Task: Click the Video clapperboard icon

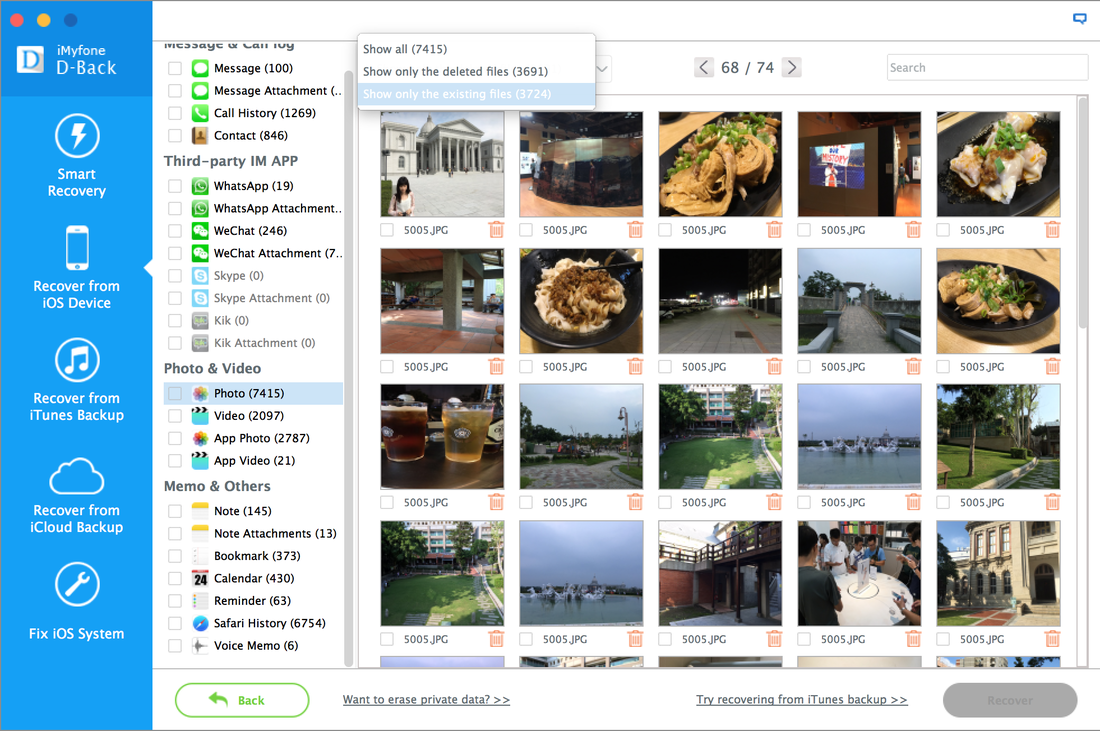Action: click(200, 416)
